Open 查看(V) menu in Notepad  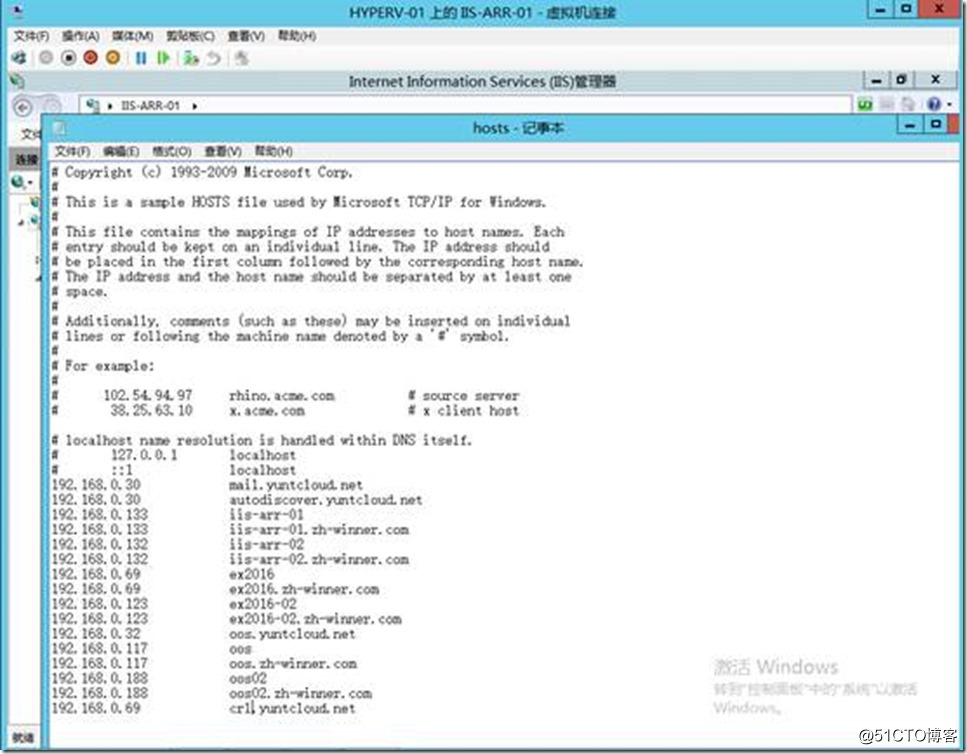pyautogui.click(x=223, y=151)
